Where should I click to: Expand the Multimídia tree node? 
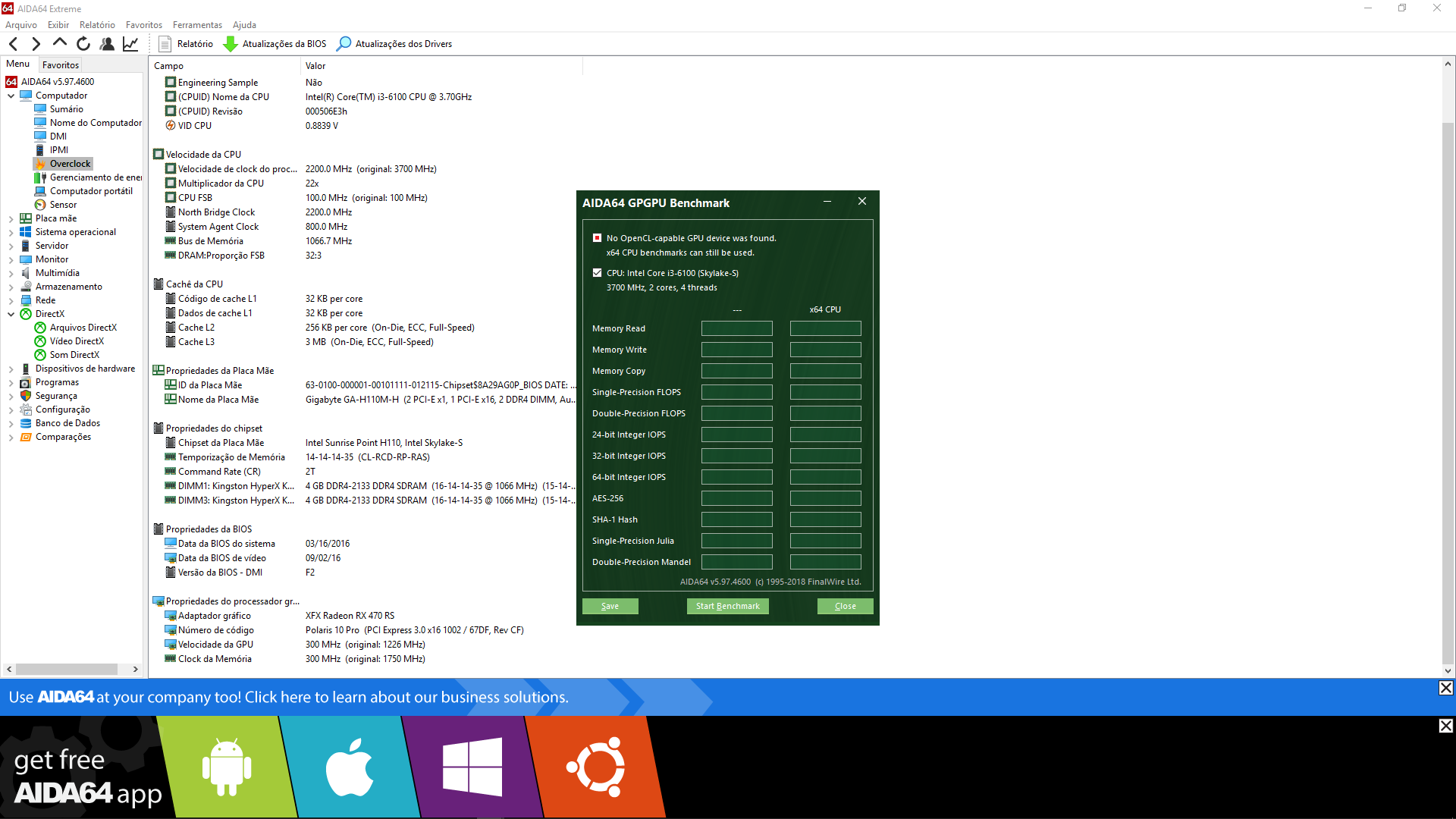click(11, 273)
